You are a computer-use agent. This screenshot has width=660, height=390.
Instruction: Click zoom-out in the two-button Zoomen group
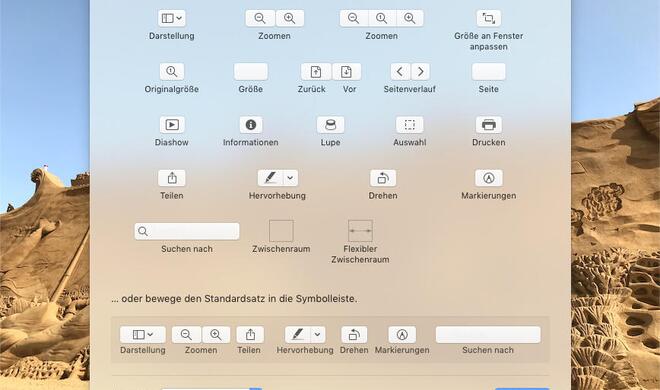260,18
